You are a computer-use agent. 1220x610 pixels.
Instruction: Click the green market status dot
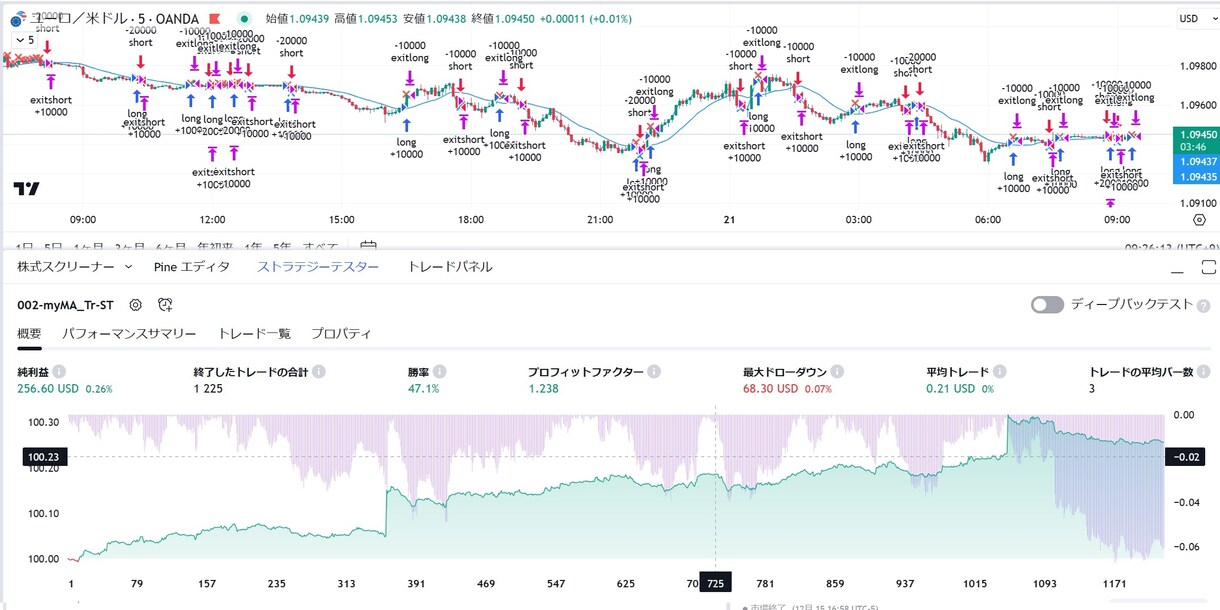(245, 18)
